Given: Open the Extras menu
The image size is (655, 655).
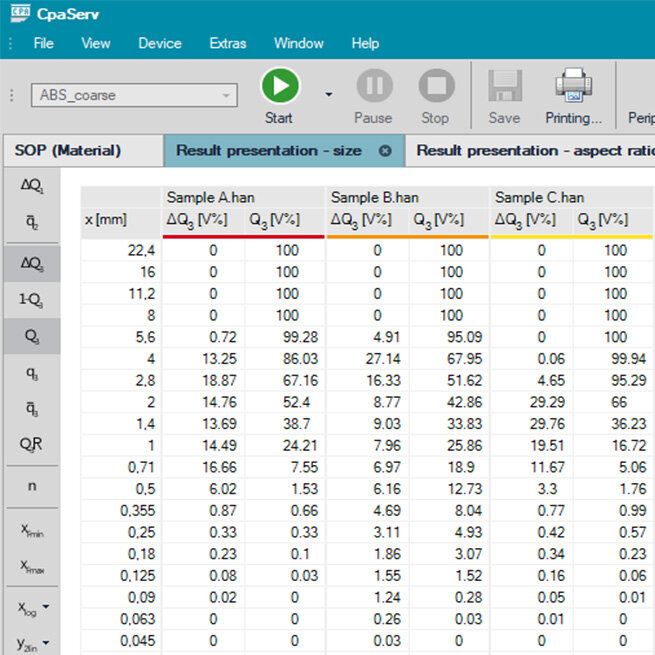Looking at the screenshot, I should tap(228, 43).
